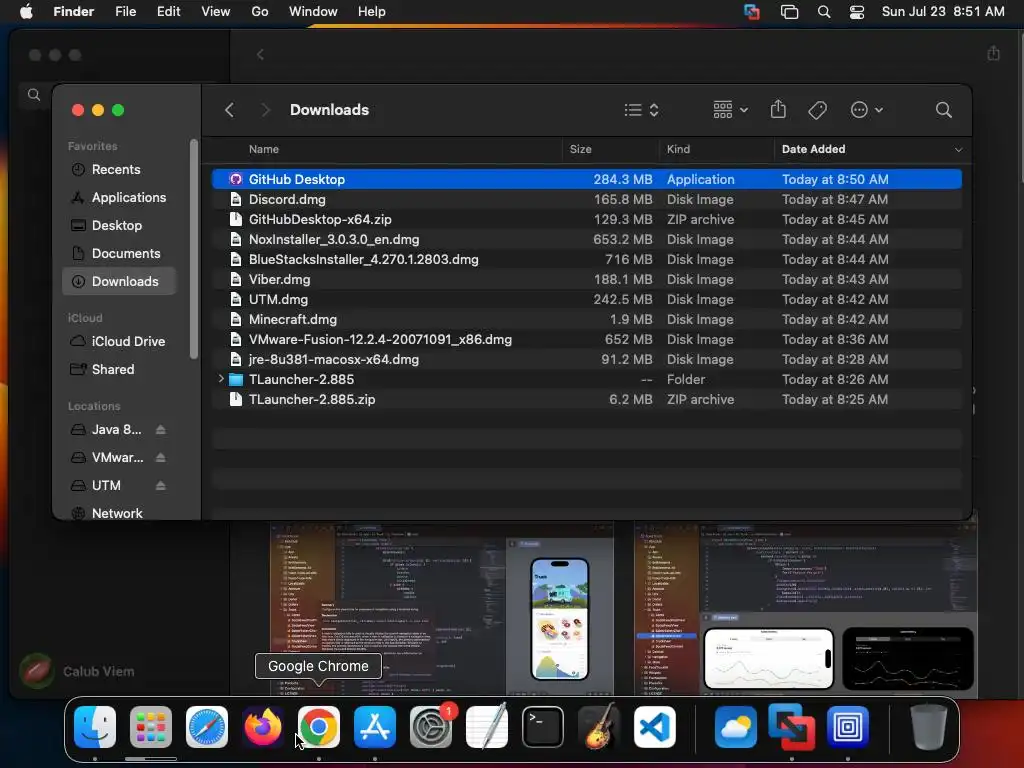
Task: Open the Apple menu
Action: [x=26, y=12]
